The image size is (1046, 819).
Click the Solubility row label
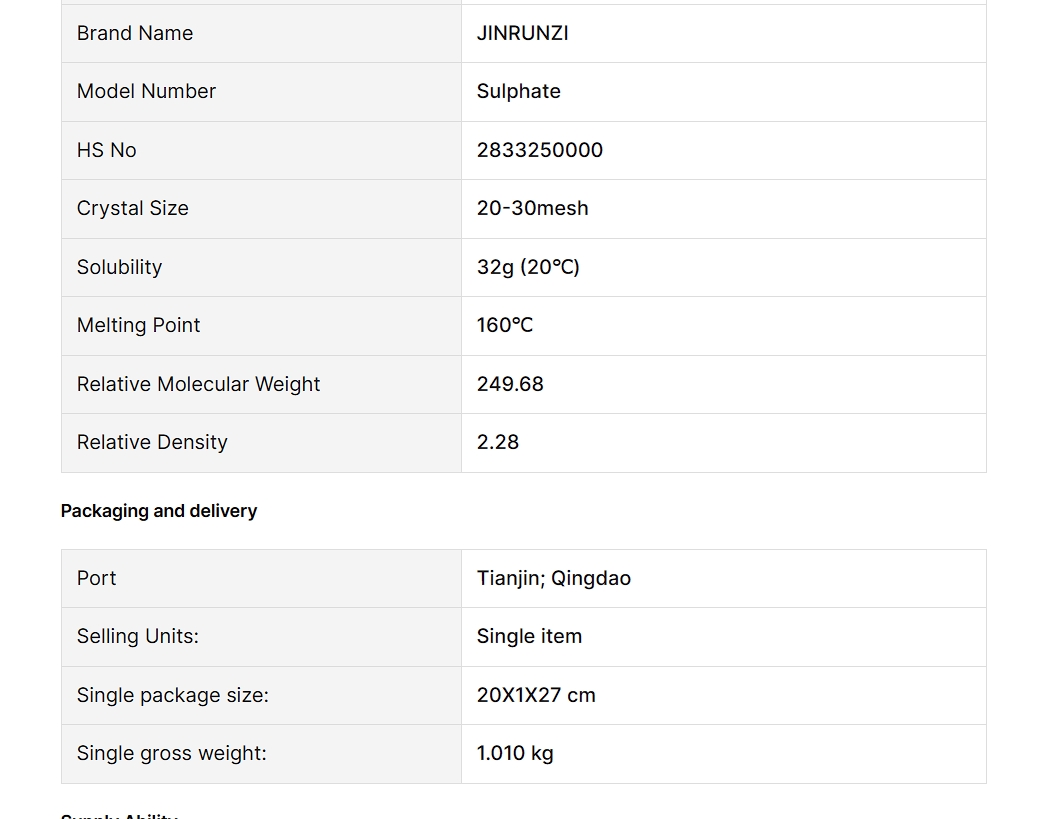pos(119,267)
